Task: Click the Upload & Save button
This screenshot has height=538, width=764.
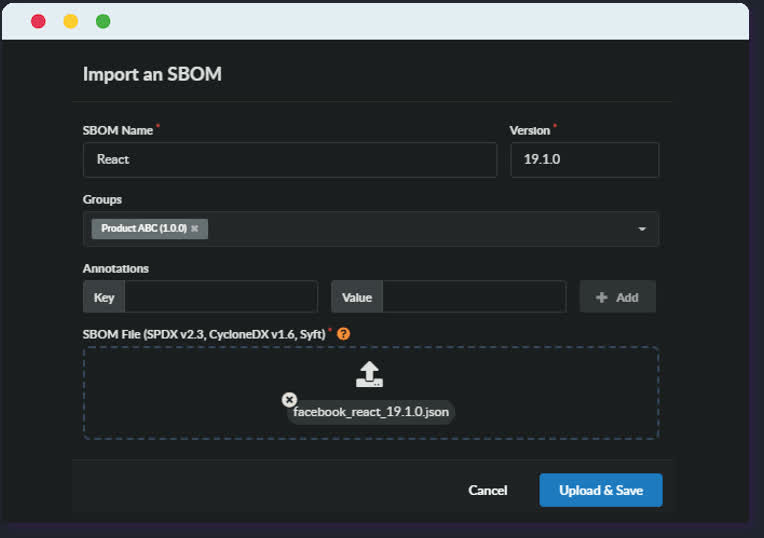Action: click(600, 490)
